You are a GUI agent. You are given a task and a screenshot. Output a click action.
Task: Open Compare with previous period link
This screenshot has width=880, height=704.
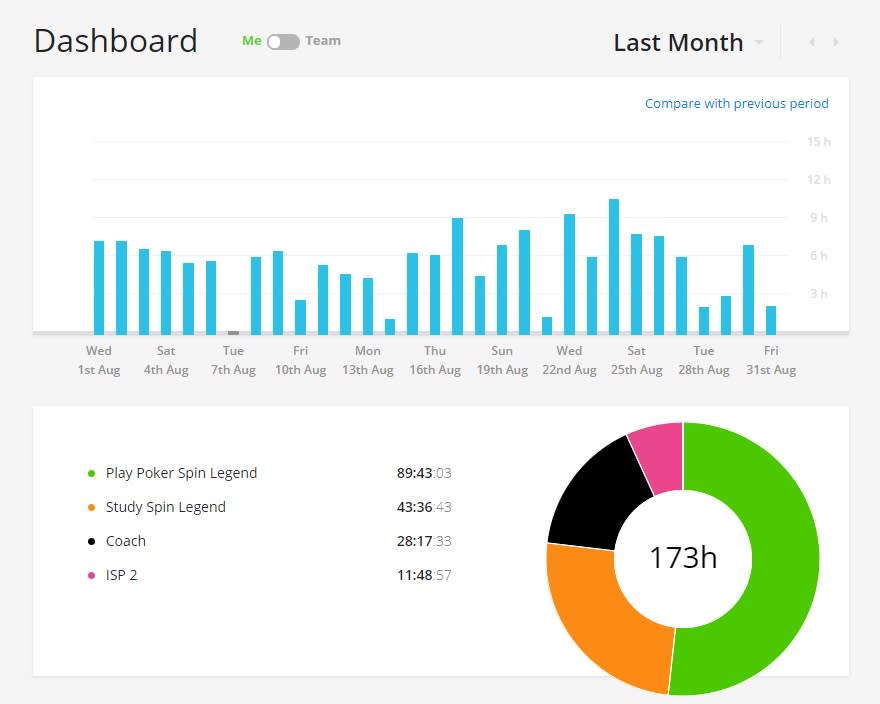[x=736, y=103]
